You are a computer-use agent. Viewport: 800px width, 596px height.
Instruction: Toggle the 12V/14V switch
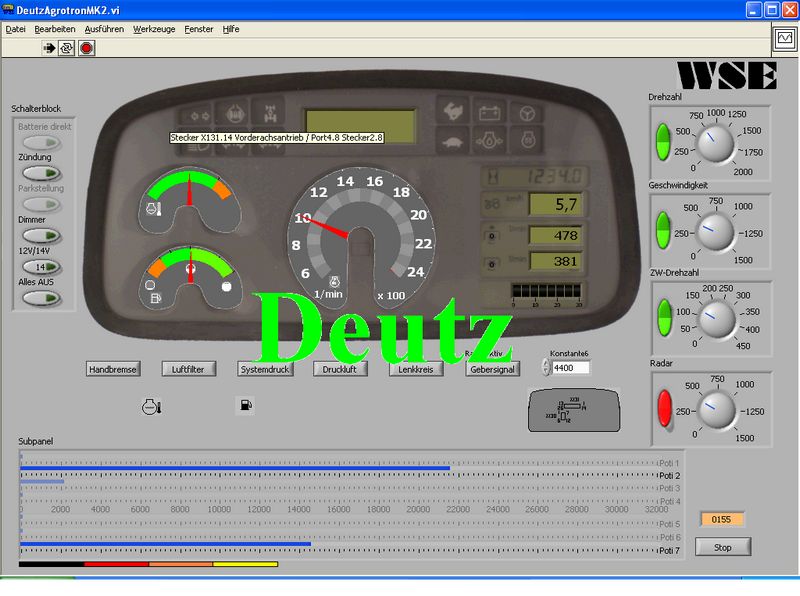point(42,267)
